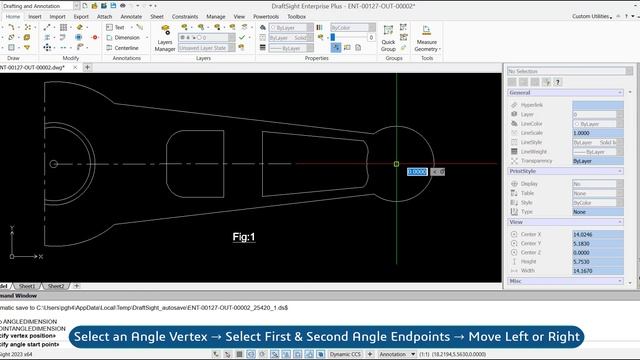Open the ByLayer Solid line style dropdown in ribbon
Screen dimensions: 640x360
[x=291, y=38]
